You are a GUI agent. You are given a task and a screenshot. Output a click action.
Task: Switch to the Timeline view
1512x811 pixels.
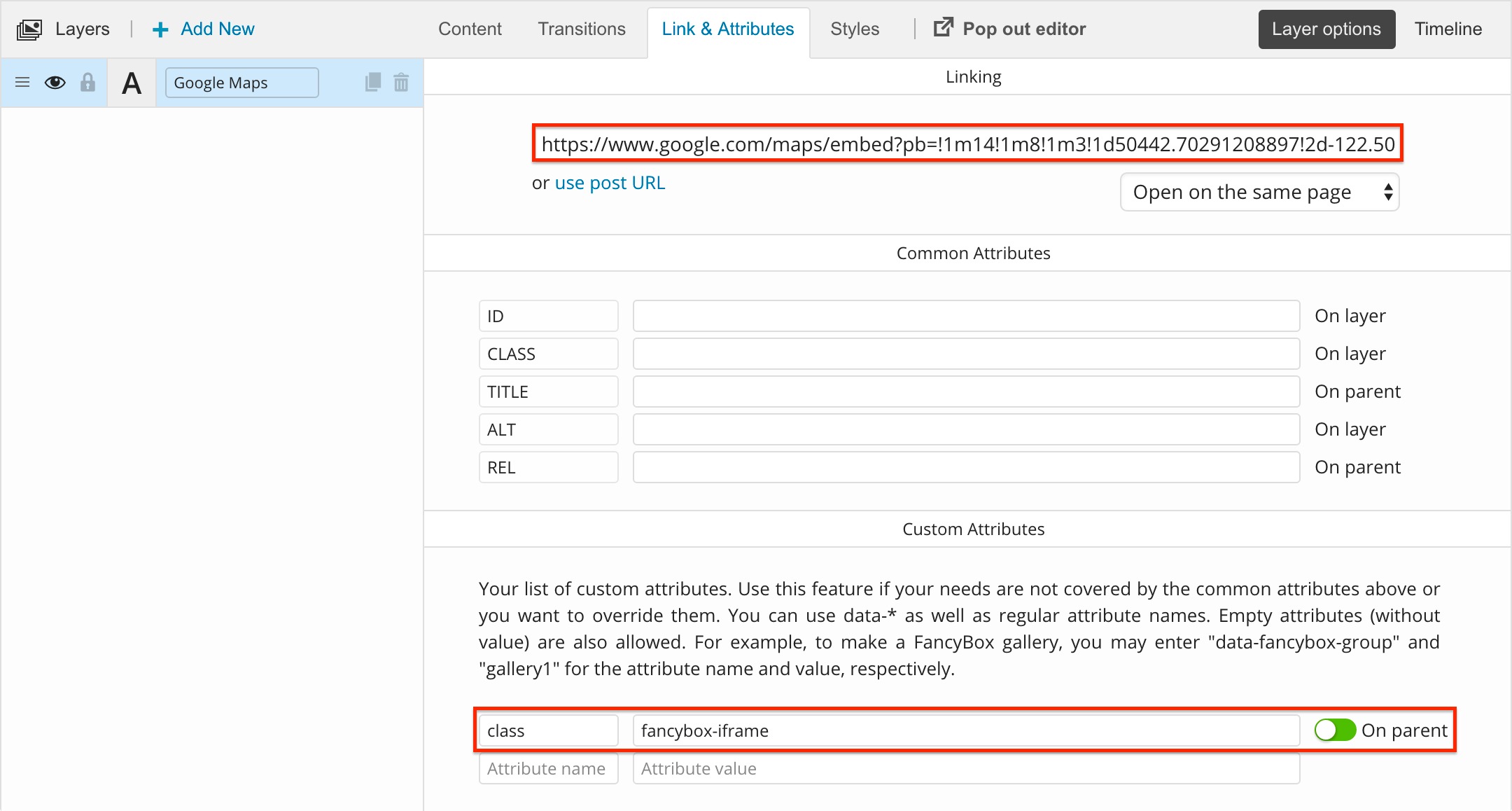click(x=1448, y=29)
